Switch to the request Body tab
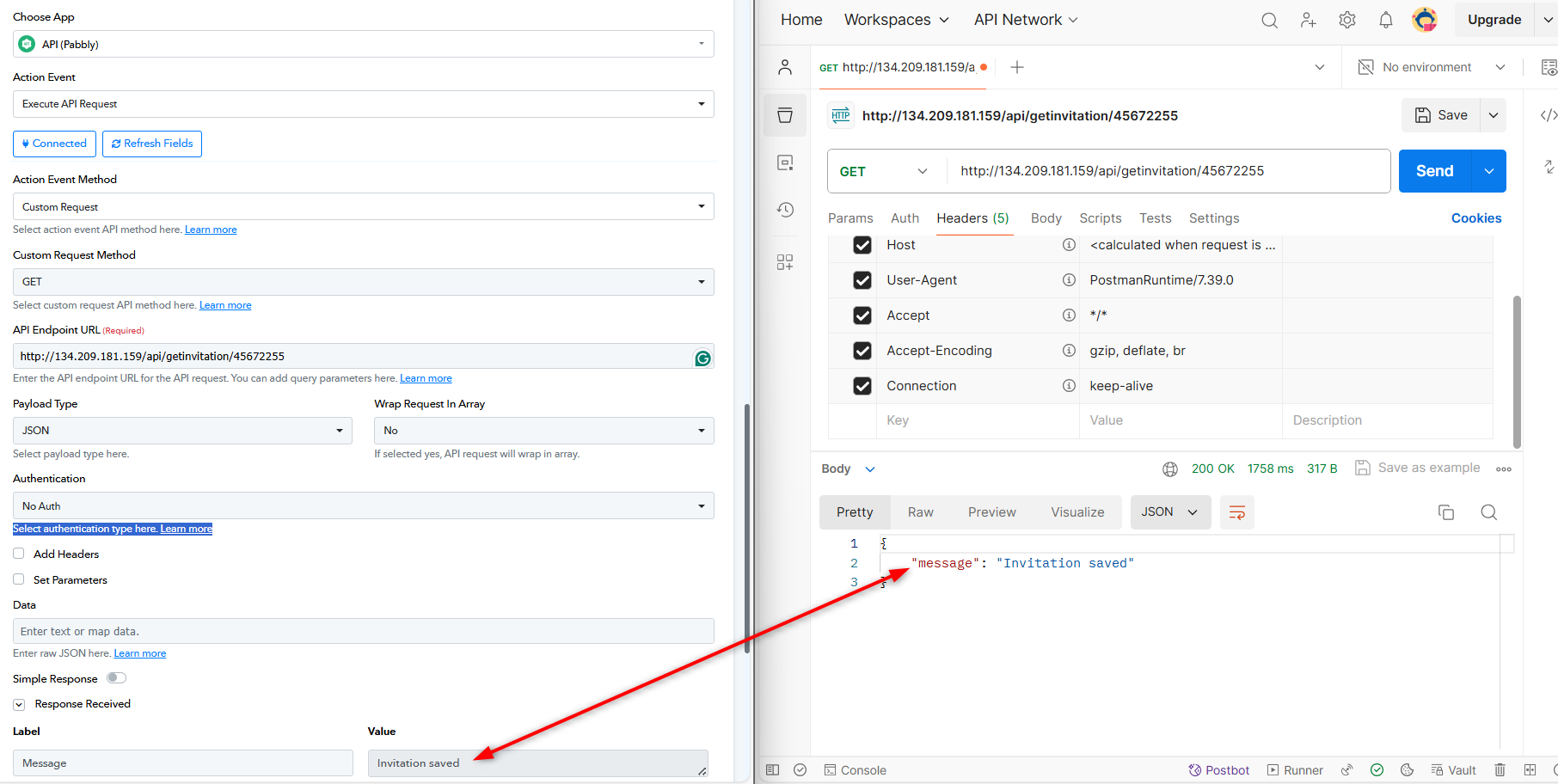Image resolution: width=1558 pixels, height=784 pixels. pos(1046,218)
